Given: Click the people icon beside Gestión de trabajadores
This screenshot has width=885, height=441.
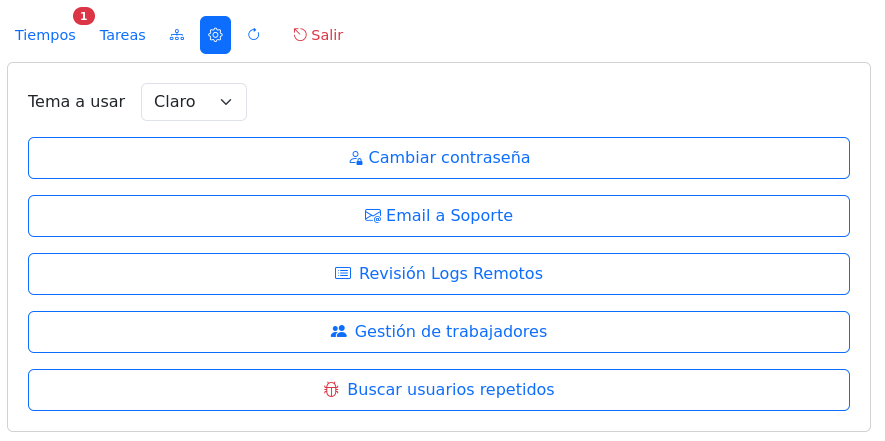Looking at the screenshot, I should pyautogui.click(x=339, y=331).
